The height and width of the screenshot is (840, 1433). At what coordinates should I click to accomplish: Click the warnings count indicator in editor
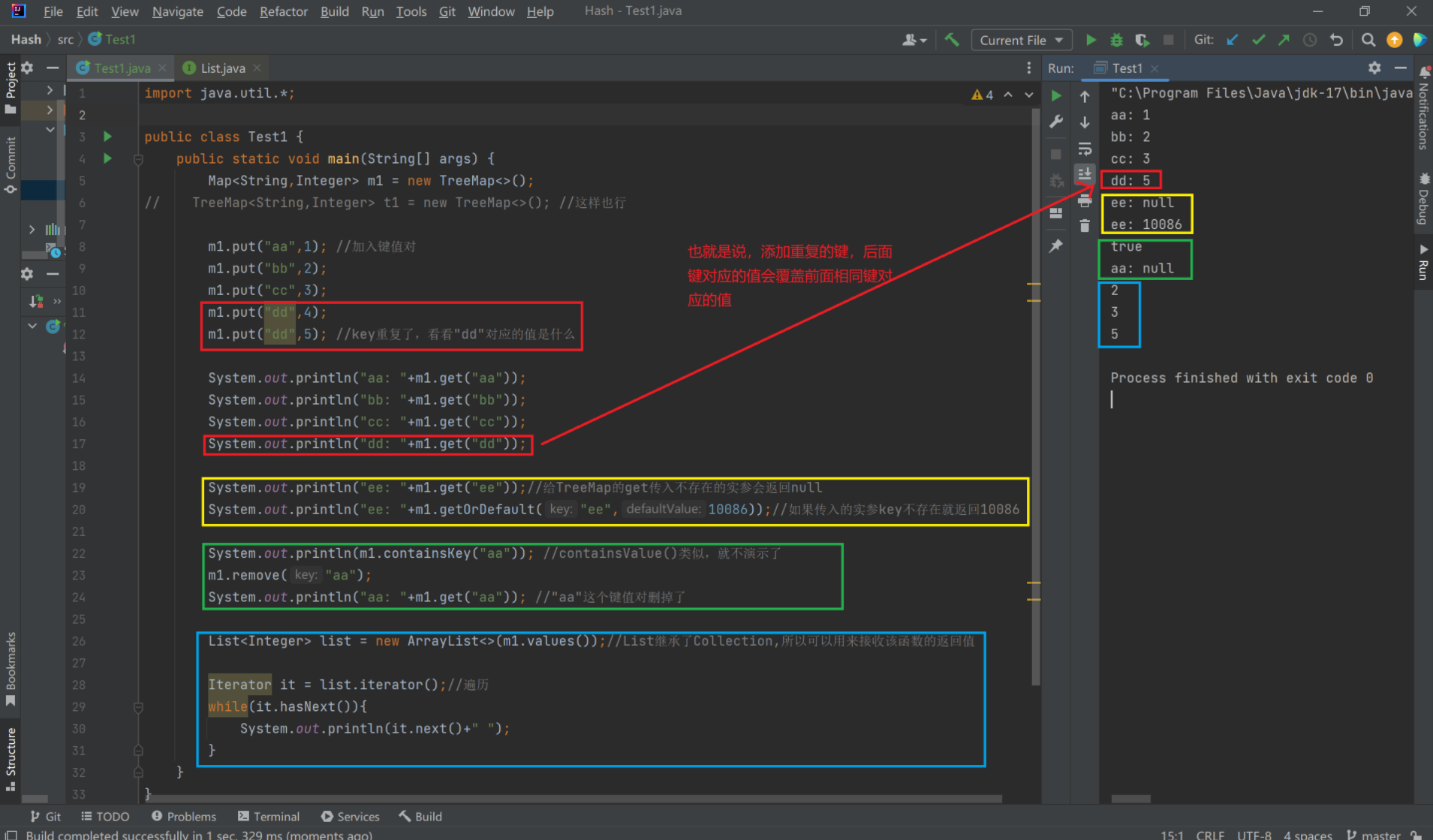tap(982, 95)
